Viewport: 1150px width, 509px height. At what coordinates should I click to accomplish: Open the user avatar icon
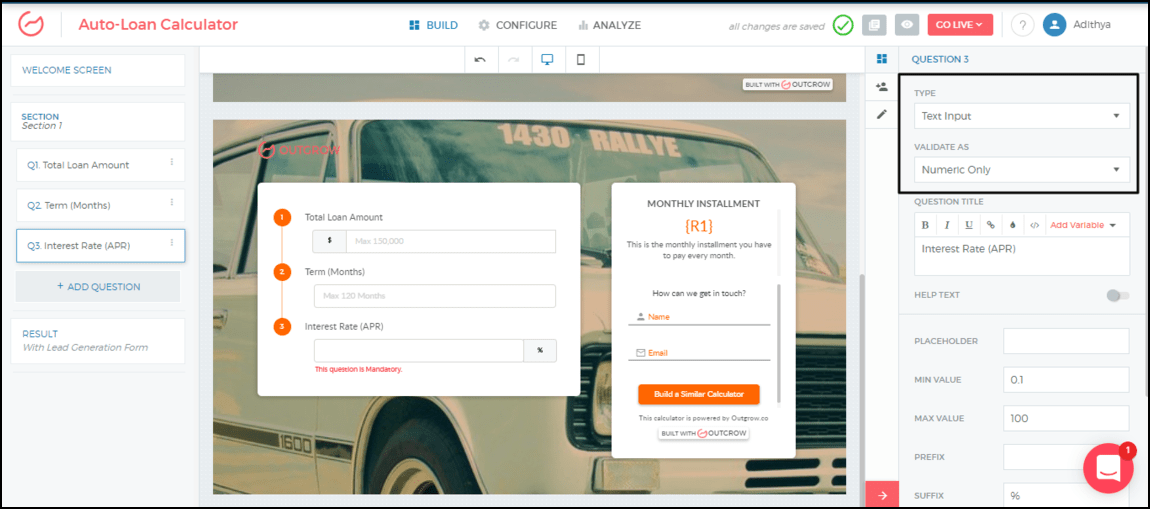(1054, 25)
